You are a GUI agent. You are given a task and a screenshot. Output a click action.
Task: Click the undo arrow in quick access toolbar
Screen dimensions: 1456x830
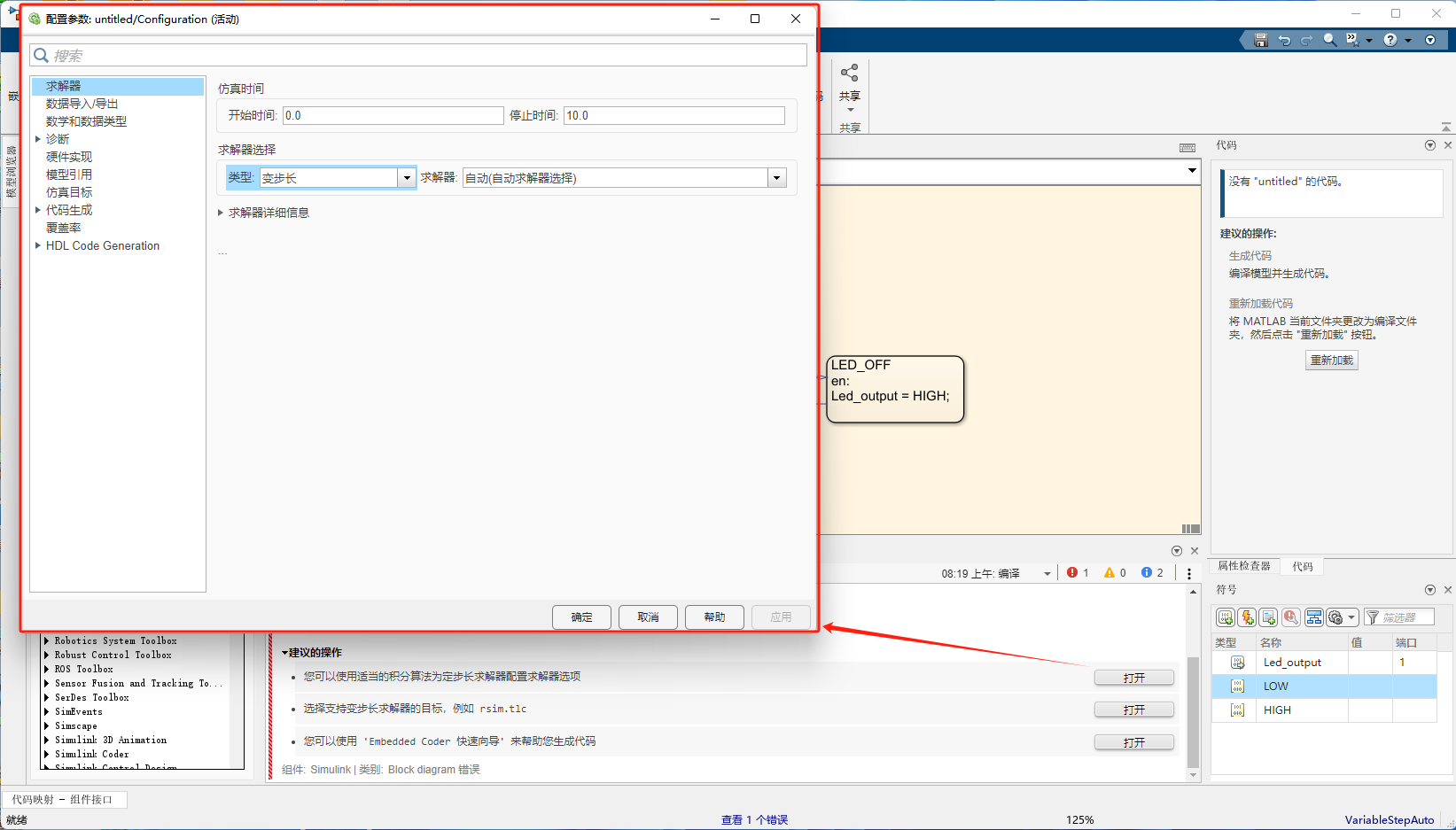point(1284,40)
